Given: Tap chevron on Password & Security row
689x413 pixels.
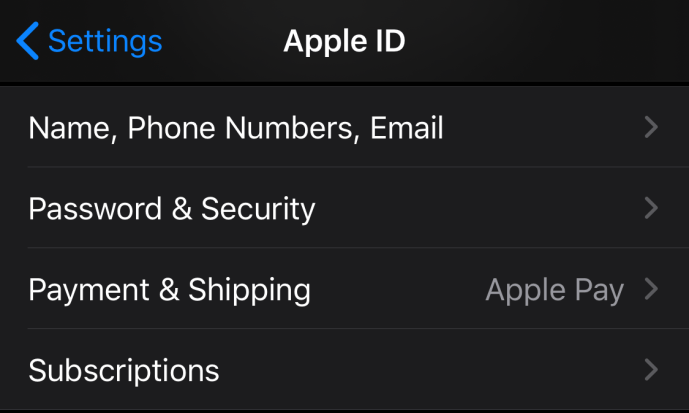Looking at the screenshot, I should coord(651,208).
